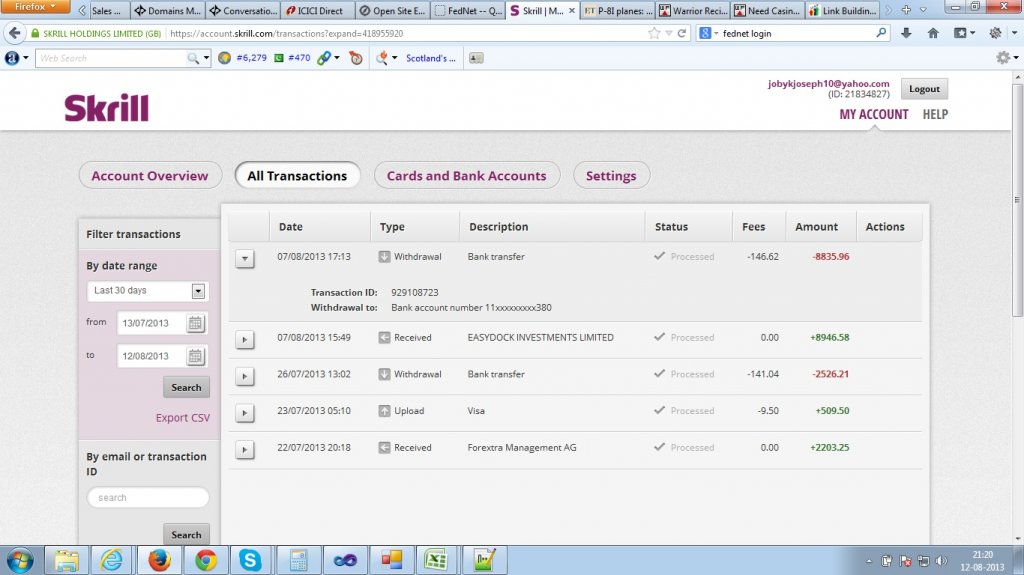Click the email jobykjoseph10@yahoo.com

pyautogui.click(x=828, y=84)
